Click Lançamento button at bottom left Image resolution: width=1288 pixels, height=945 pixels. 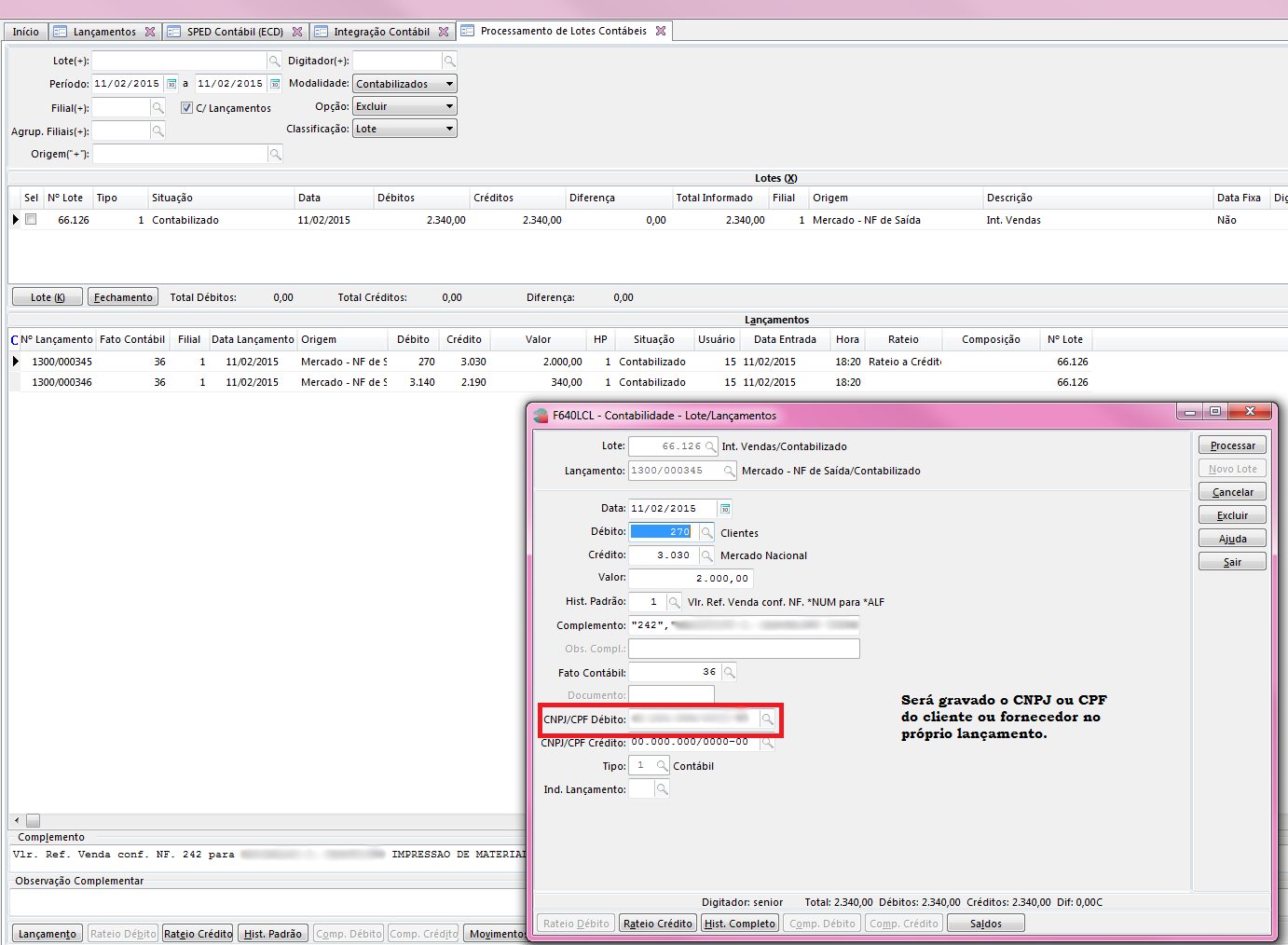[x=48, y=934]
